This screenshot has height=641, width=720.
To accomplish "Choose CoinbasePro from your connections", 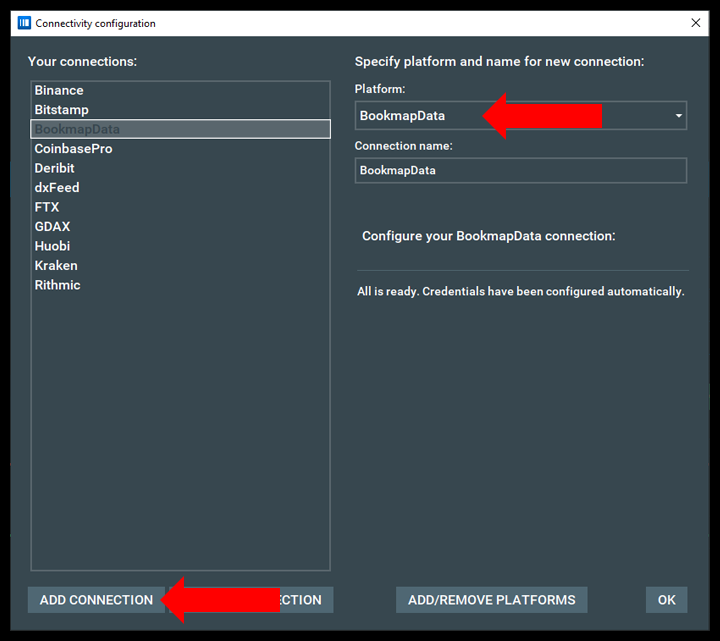I will (180, 149).
